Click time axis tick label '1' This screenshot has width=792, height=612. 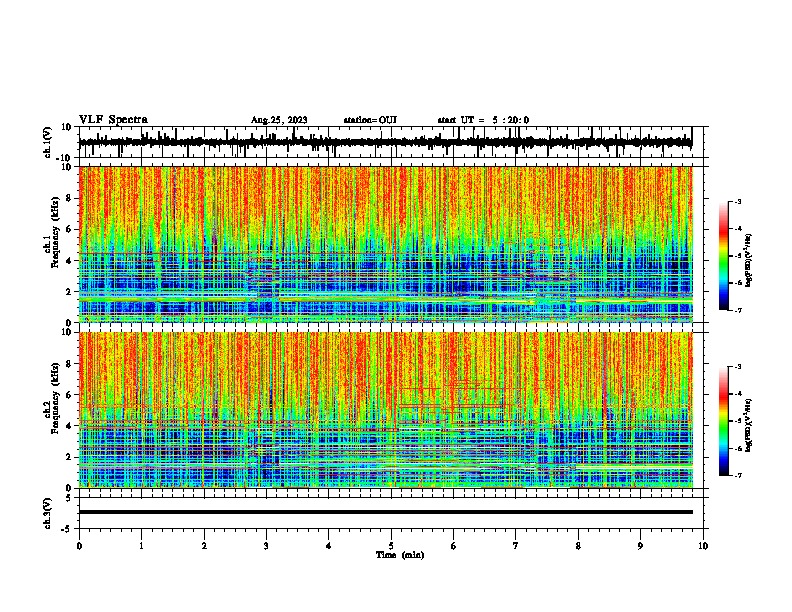(x=141, y=546)
